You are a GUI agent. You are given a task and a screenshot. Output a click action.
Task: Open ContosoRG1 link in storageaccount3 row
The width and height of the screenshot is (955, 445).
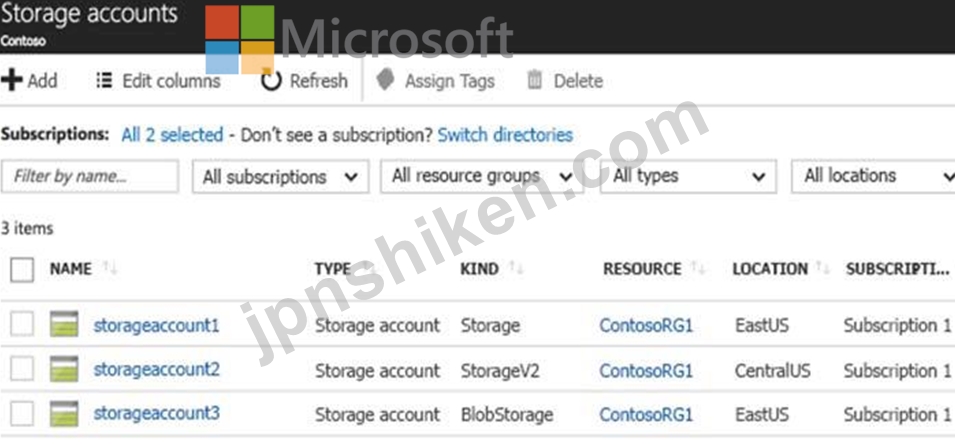[646, 415]
